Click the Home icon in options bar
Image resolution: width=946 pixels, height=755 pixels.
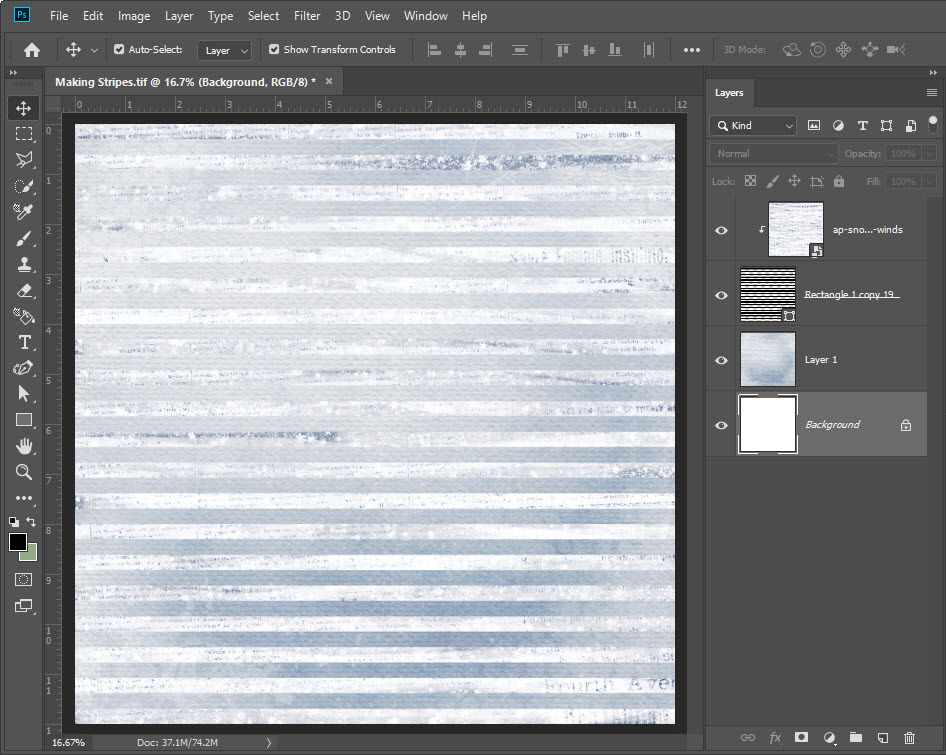32,49
